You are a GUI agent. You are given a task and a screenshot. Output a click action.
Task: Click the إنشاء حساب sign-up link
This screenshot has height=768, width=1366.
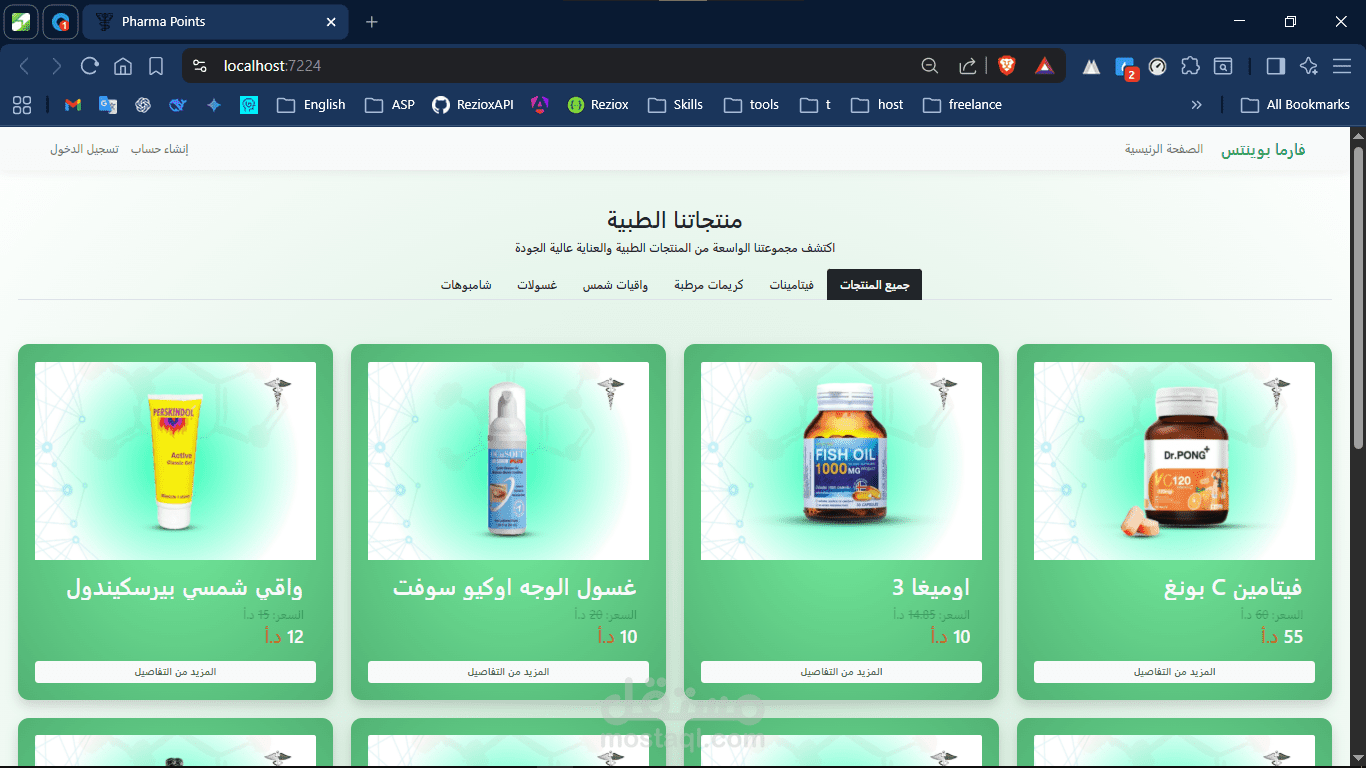pyautogui.click(x=160, y=149)
